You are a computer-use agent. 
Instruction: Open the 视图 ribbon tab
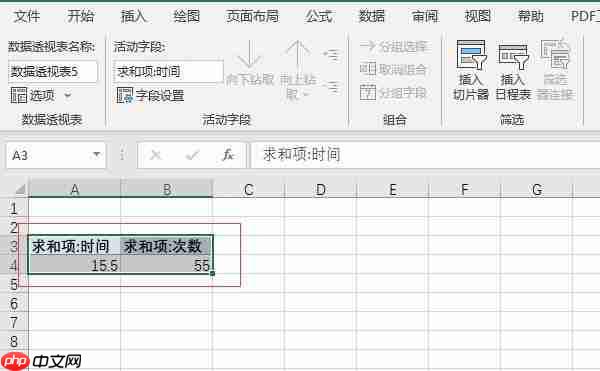click(x=478, y=16)
